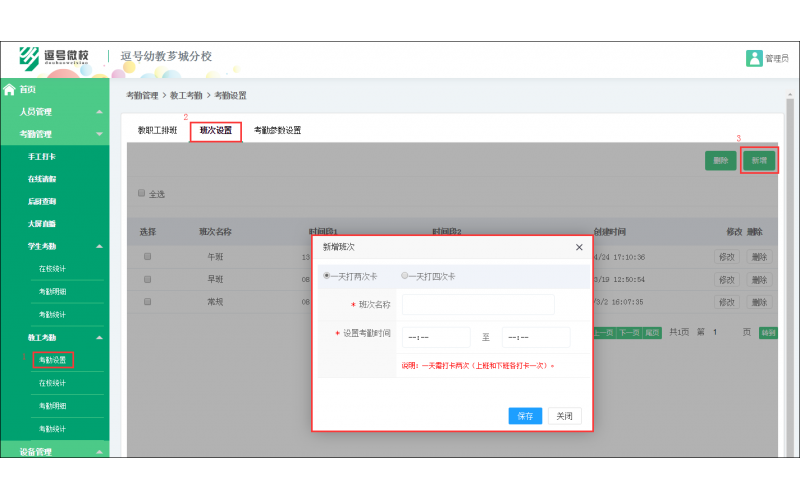Open 在校统计 under 教工考勤
800x500 pixels.
53,383
